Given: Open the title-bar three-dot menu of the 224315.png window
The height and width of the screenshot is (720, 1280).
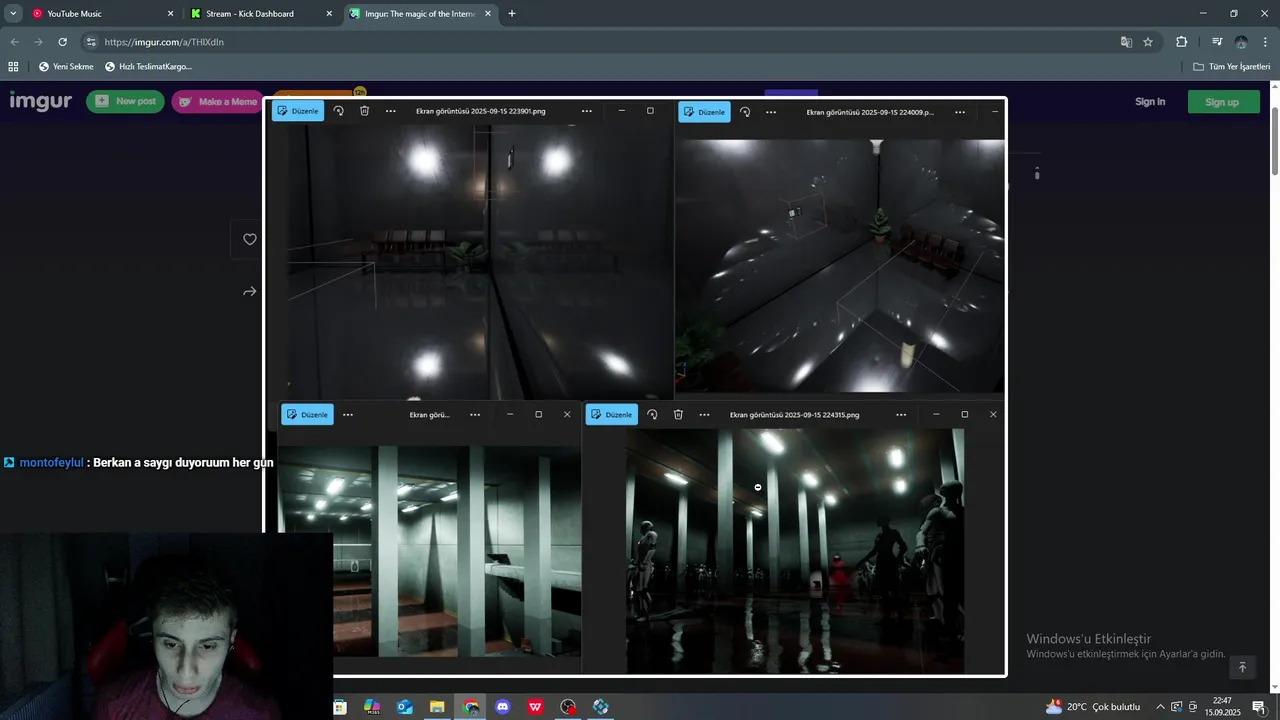Looking at the screenshot, I should point(901,415).
